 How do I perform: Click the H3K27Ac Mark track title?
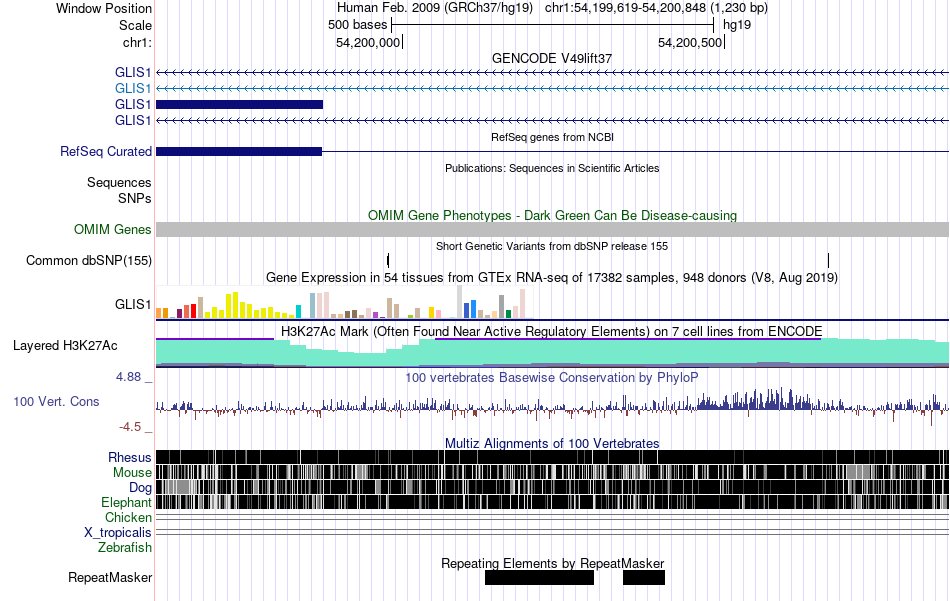(551, 331)
